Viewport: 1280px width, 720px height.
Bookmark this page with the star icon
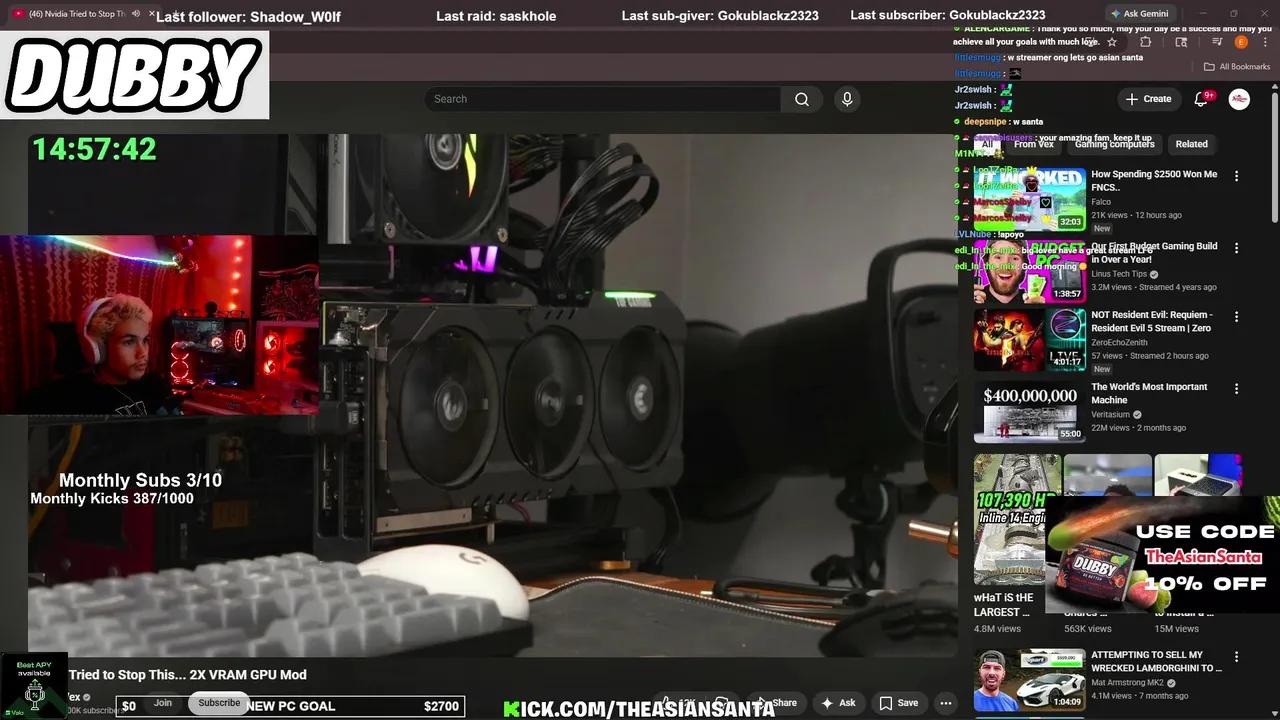(x=1111, y=42)
